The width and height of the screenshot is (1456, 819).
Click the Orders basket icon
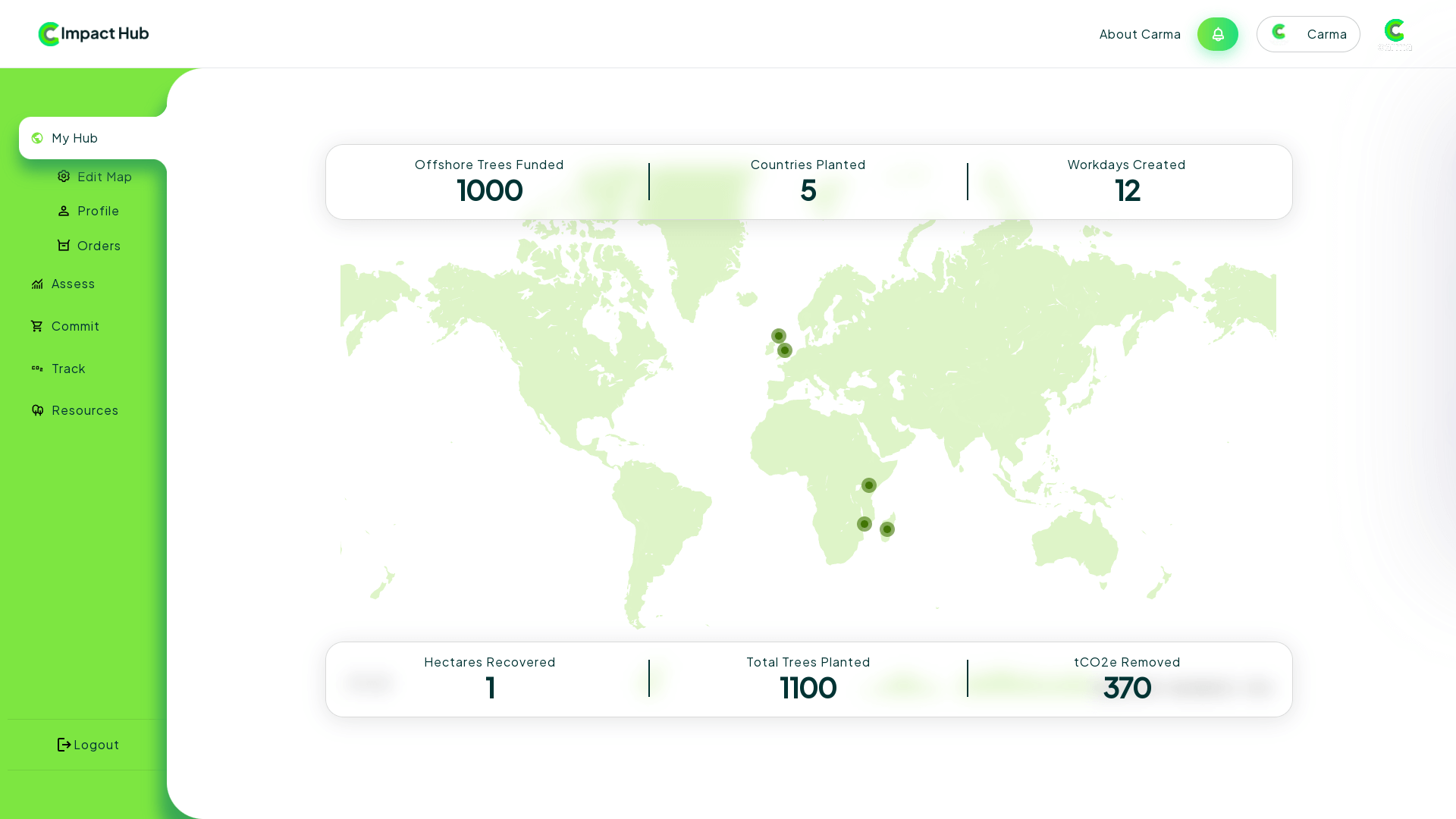point(64,246)
